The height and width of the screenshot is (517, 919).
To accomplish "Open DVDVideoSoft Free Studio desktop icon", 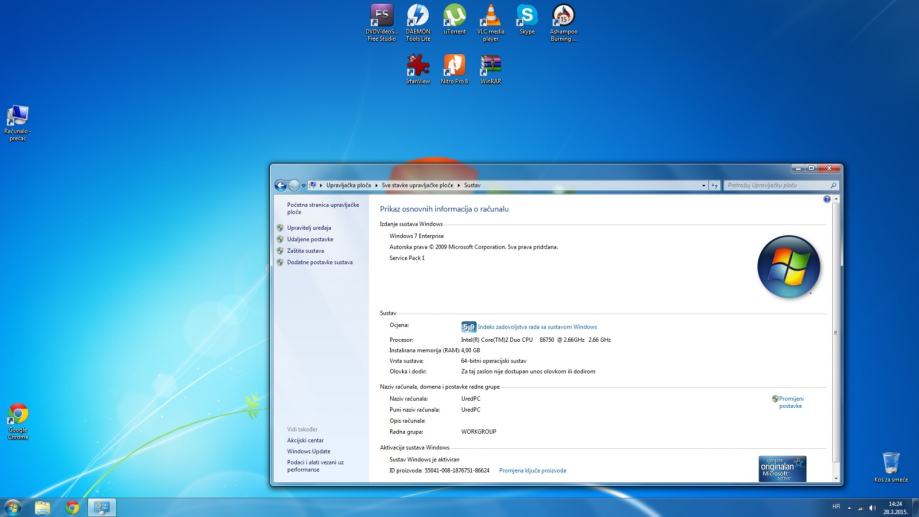I will (x=381, y=17).
